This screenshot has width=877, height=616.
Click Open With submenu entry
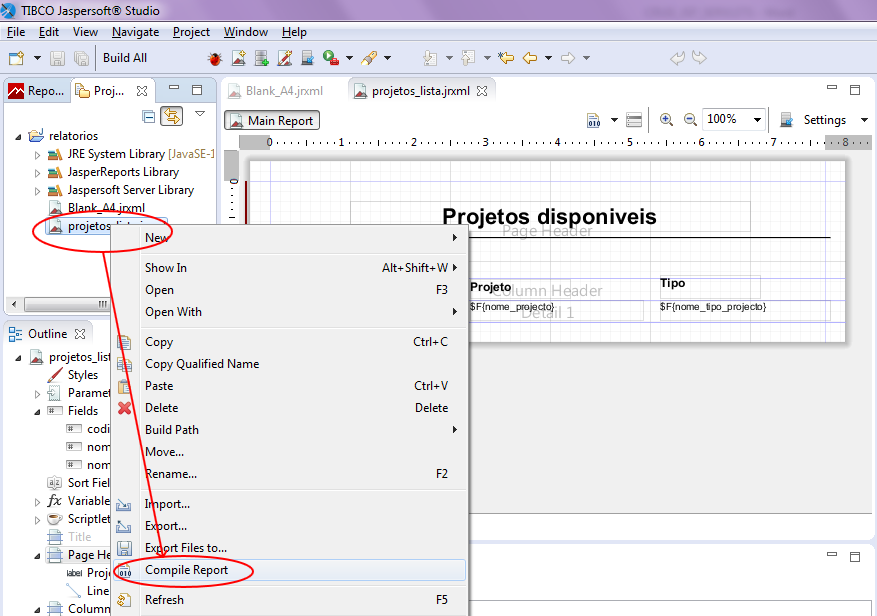pyautogui.click(x=290, y=312)
